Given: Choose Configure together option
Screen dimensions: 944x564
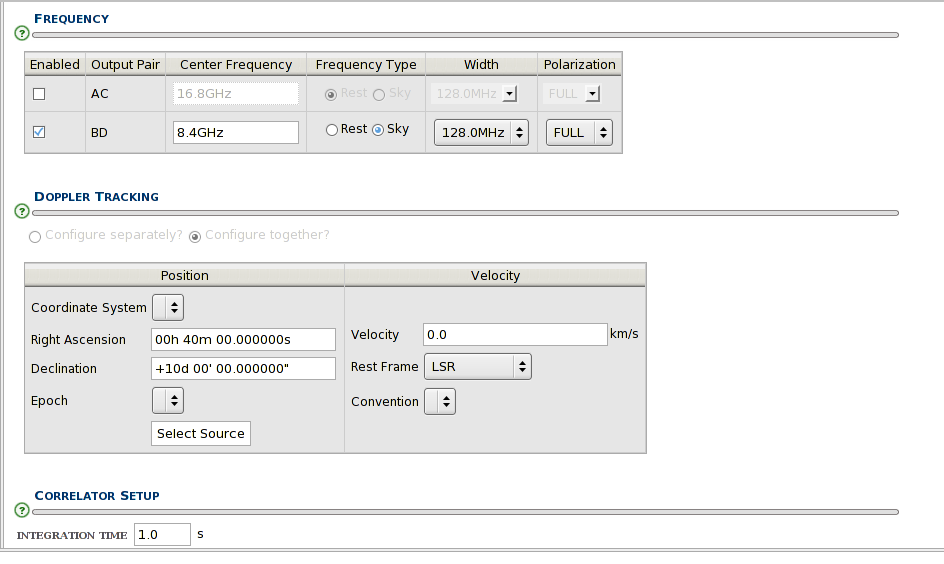Looking at the screenshot, I should pos(194,237).
